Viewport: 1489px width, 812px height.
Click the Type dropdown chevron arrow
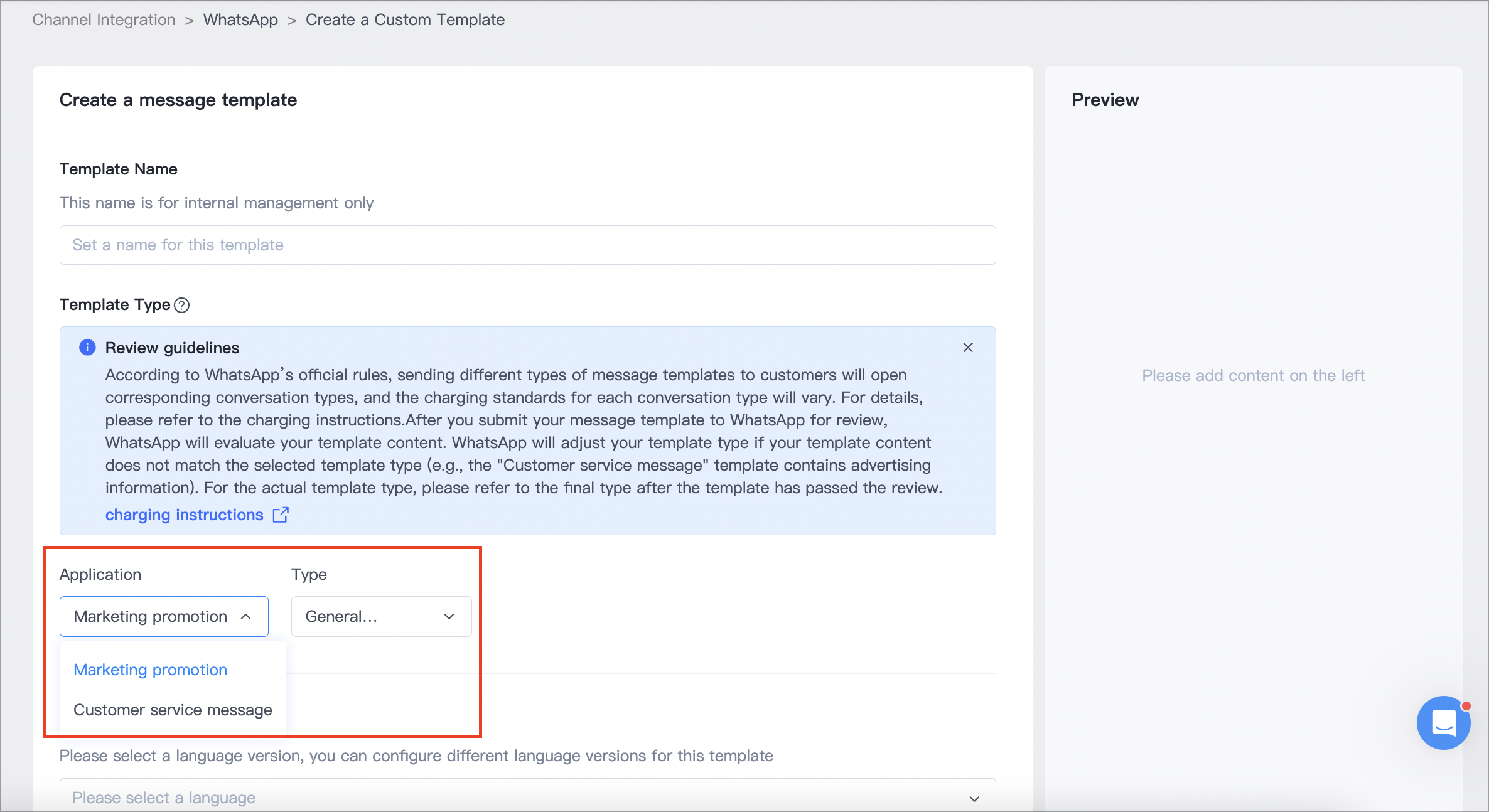(449, 616)
